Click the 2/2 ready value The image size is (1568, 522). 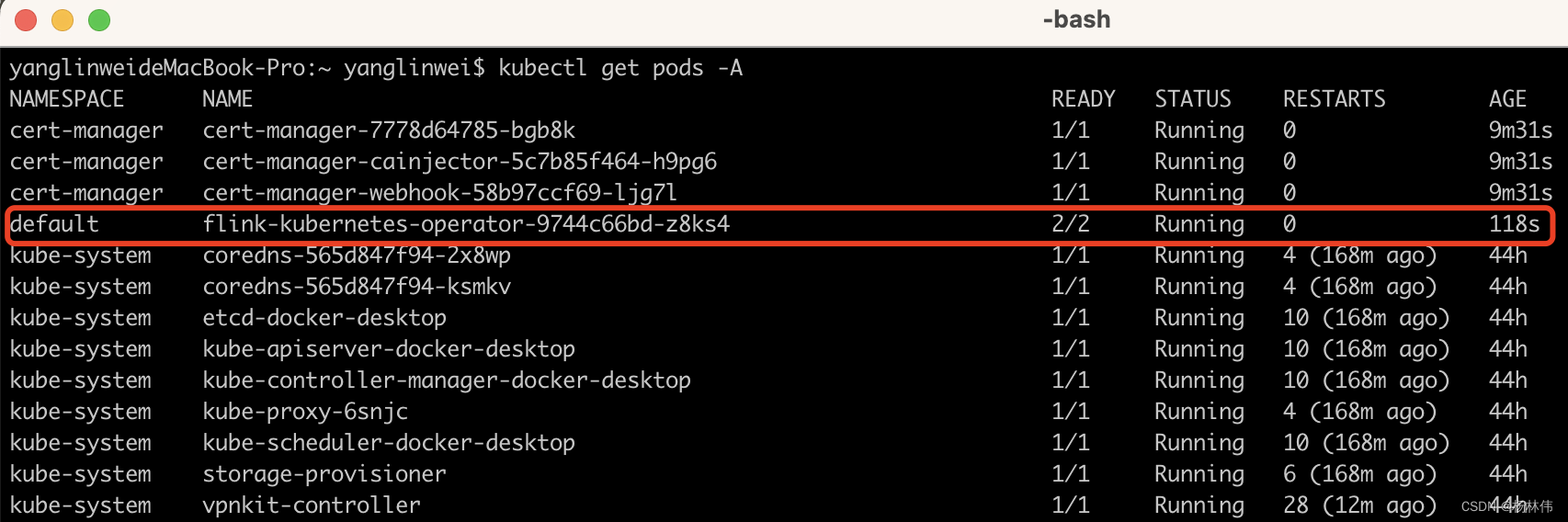click(1070, 224)
